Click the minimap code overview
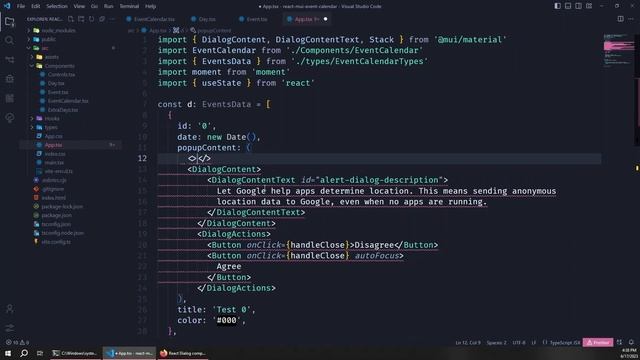The image size is (640, 360). click(x=619, y=51)
